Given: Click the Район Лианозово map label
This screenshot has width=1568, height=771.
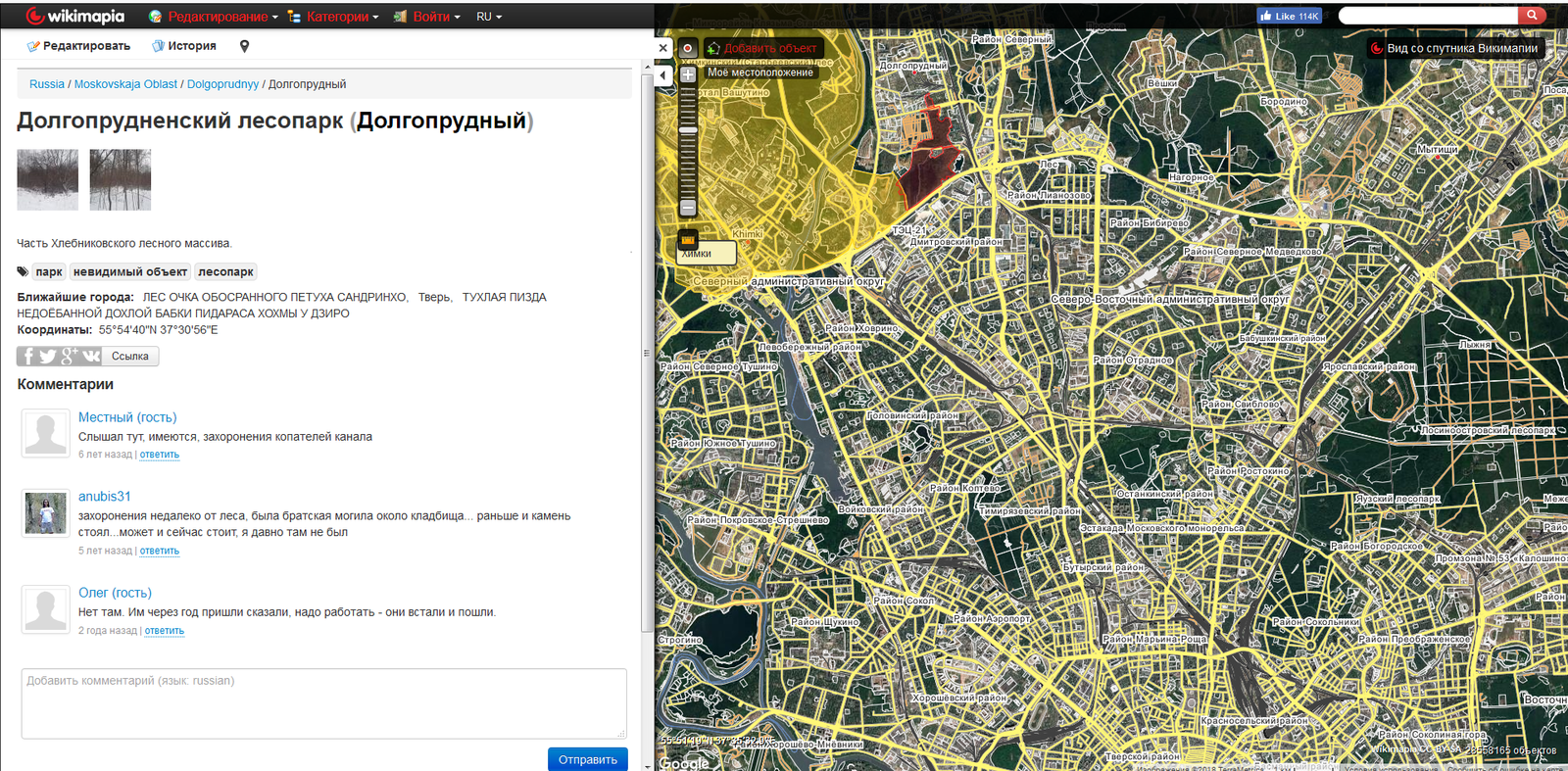Looking at the screenshot, I should click(x=1049, y=195).
